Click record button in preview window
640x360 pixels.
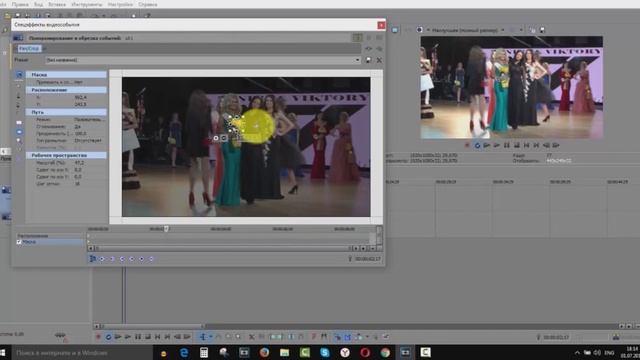point(467,145)
